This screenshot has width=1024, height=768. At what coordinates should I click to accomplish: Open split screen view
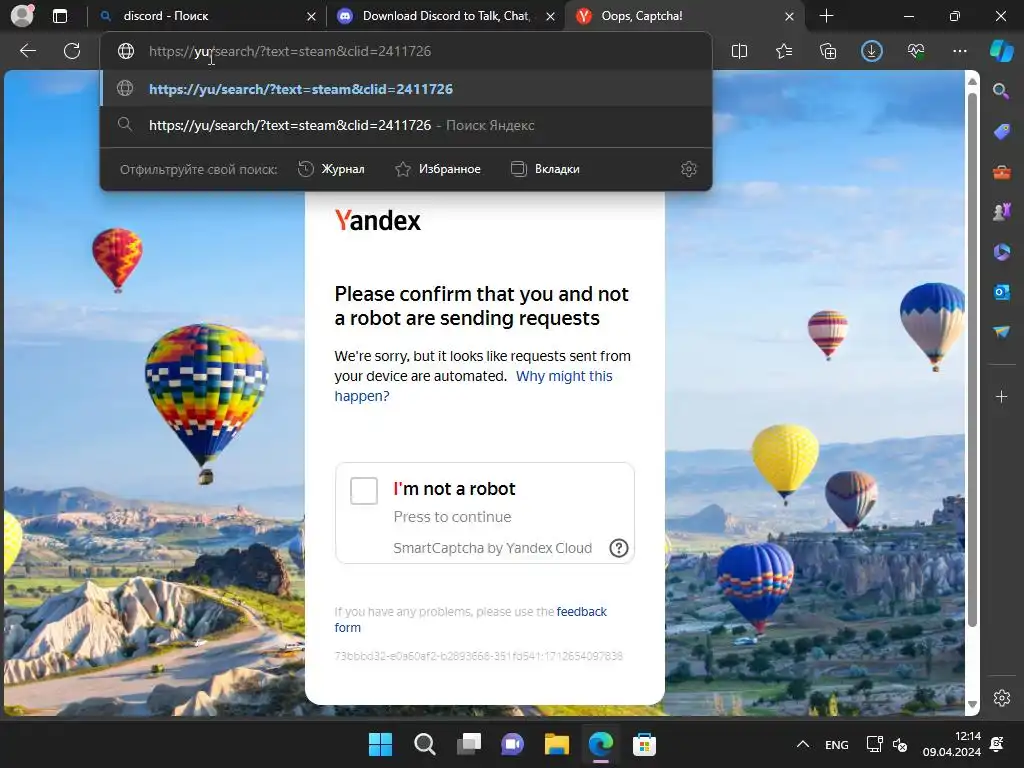click(x=739, y=51)
